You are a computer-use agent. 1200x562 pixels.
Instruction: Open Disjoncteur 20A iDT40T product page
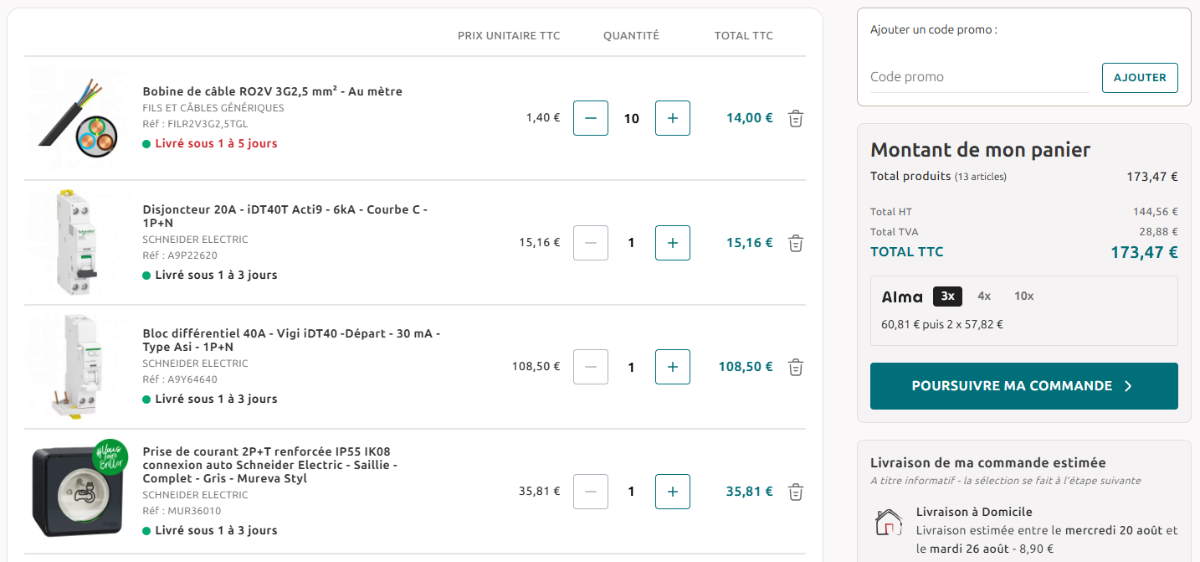[285, 216]
